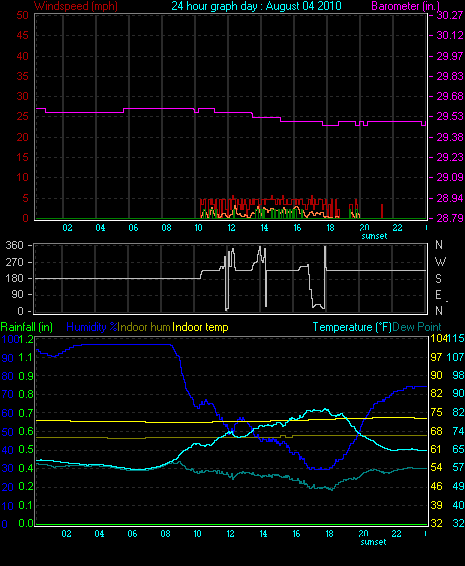Click red windspeed scale value 35

point(22,76)
